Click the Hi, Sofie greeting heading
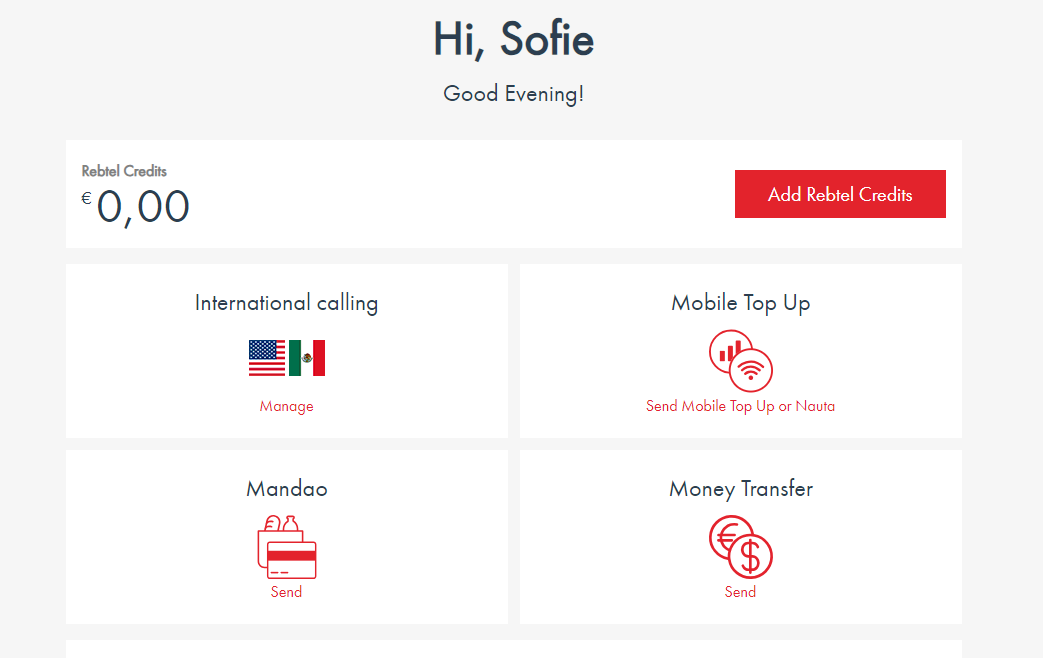The image size is (1043, 658). [513, 40]
